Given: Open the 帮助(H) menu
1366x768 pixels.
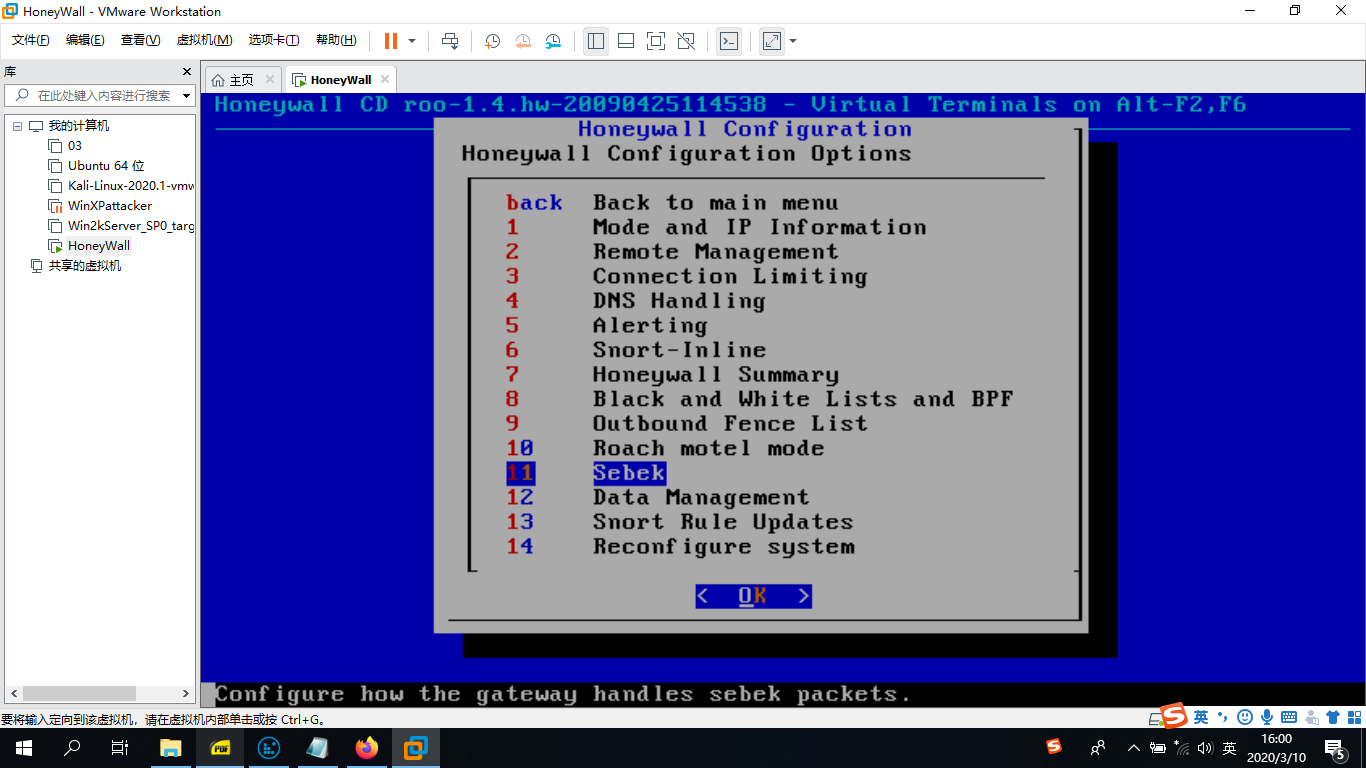Looking at the screenshot, I should 336,40.
